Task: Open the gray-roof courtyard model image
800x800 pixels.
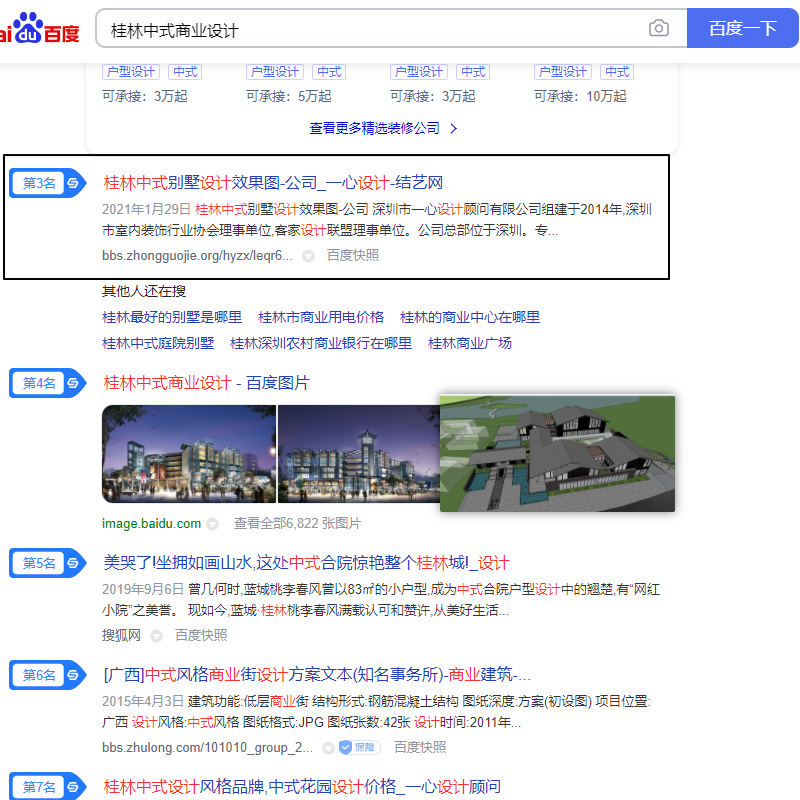Action: point(557,453)
